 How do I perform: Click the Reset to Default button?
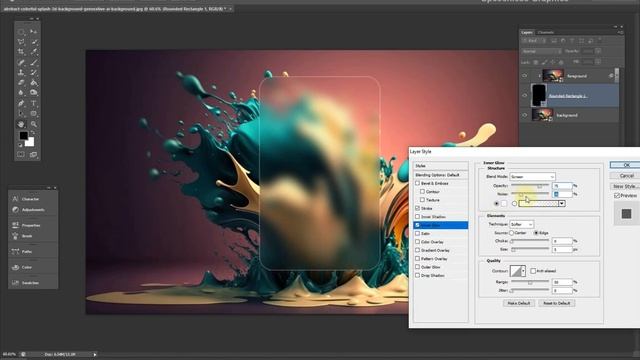click(556, 303)
